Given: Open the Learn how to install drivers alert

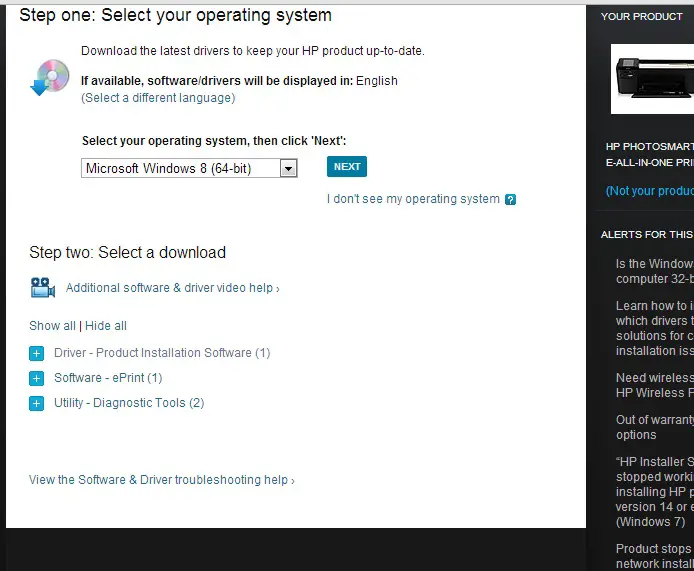Looking at the screenshot, I should (x=655, y=328).
